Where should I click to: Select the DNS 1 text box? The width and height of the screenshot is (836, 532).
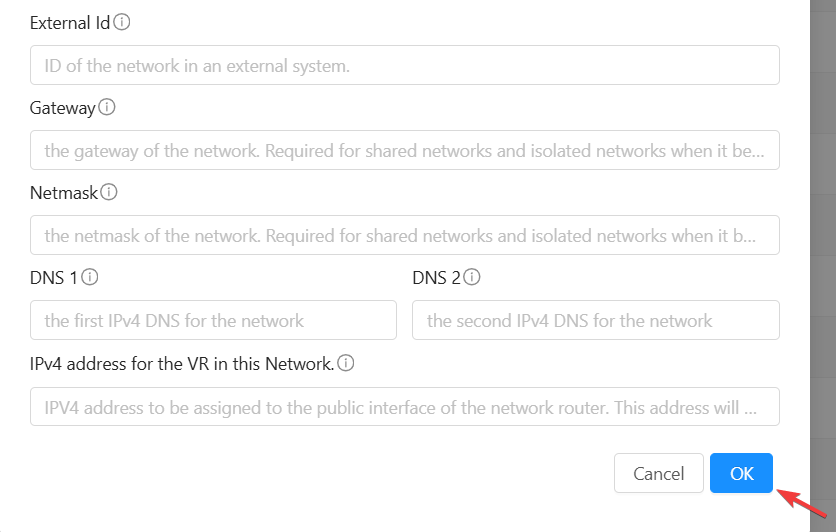[213, 321]
